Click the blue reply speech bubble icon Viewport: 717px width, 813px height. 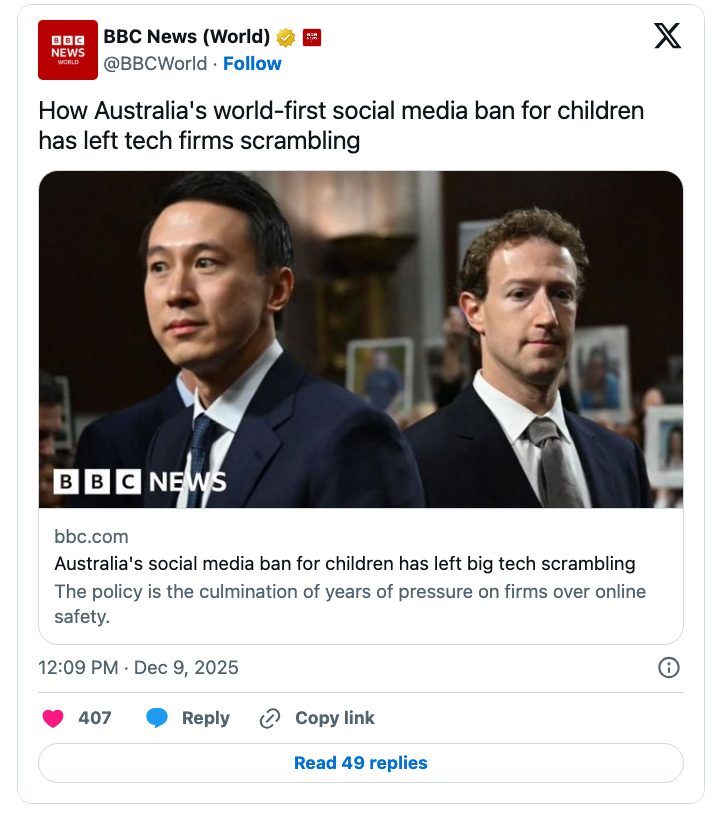click(x=157, y=718)
